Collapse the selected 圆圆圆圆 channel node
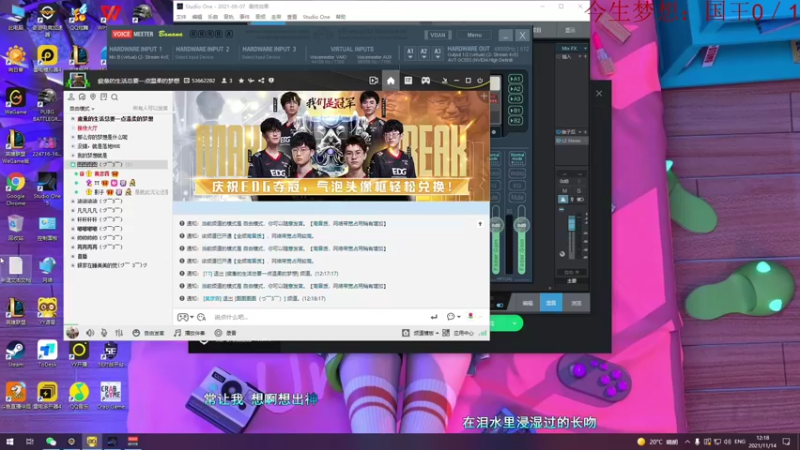800x450 pixels. tap(72, 165)
